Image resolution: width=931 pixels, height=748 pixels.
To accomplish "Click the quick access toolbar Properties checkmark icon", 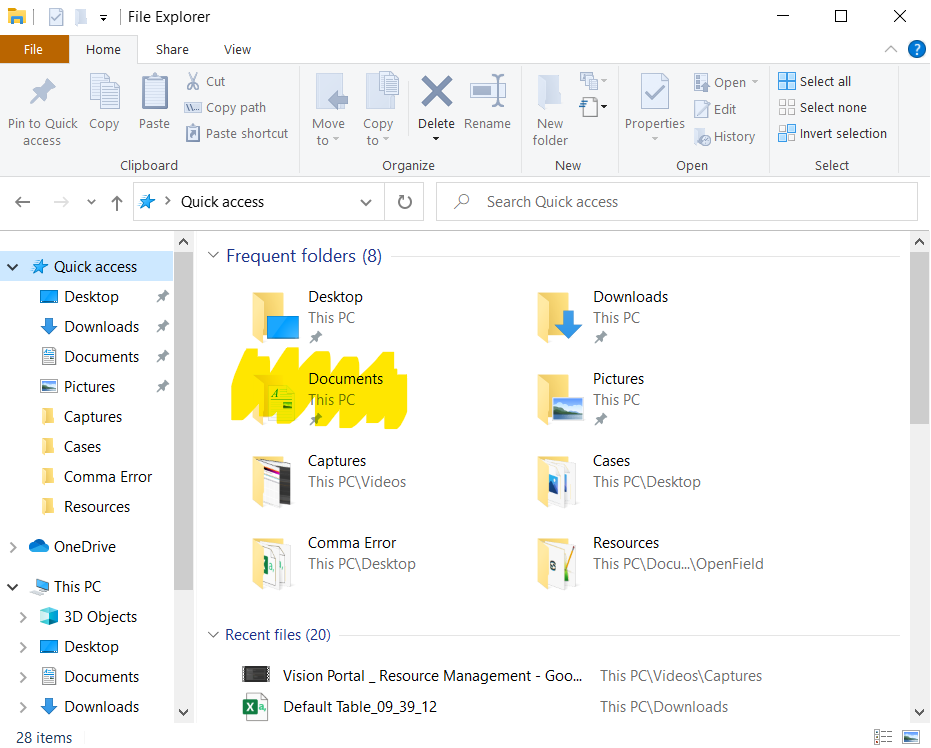I will tap(56, 17).
